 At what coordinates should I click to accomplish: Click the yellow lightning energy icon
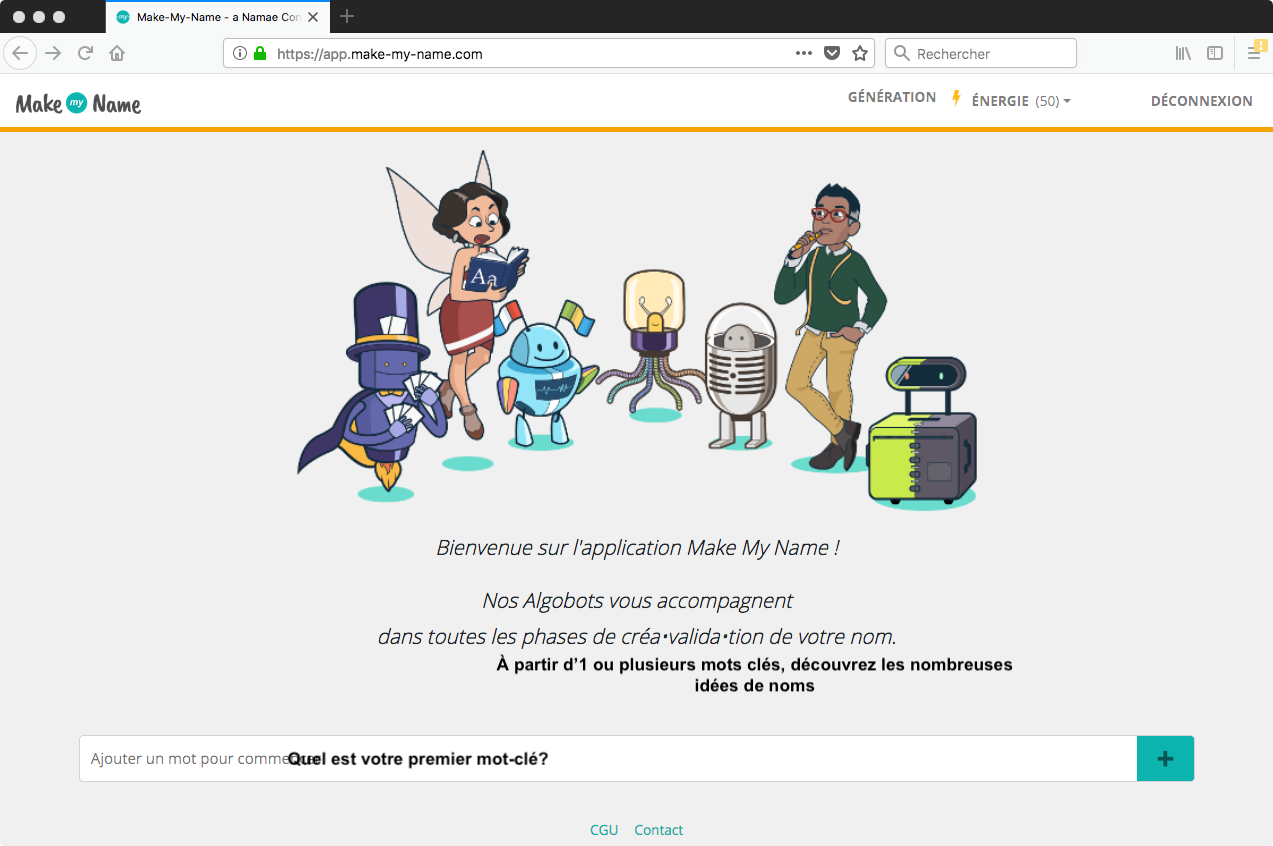pyautogui.click(x=956, y=98)
